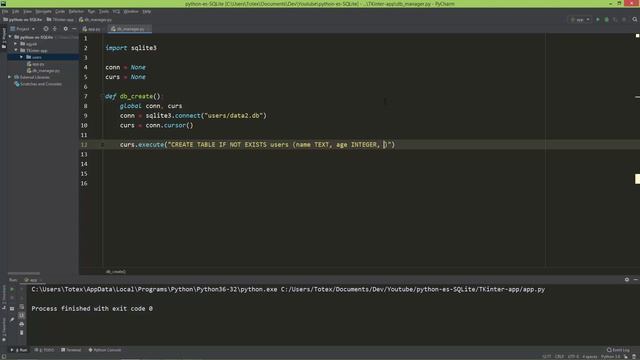
Task: Click the pin tab icon in Run panel
Action: (12, 319)
